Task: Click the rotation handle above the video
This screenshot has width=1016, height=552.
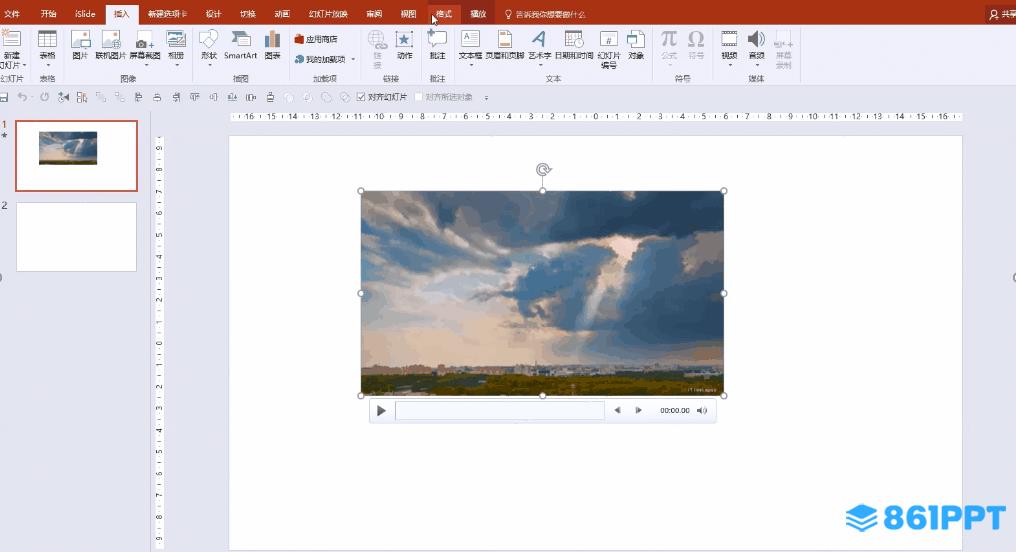Action: tap(543, 170)
